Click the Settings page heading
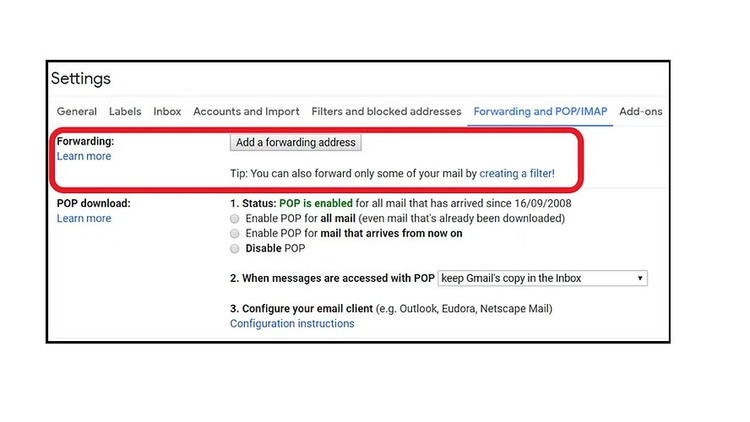Screen dimensions: 750x422 (x=81, y=79)
